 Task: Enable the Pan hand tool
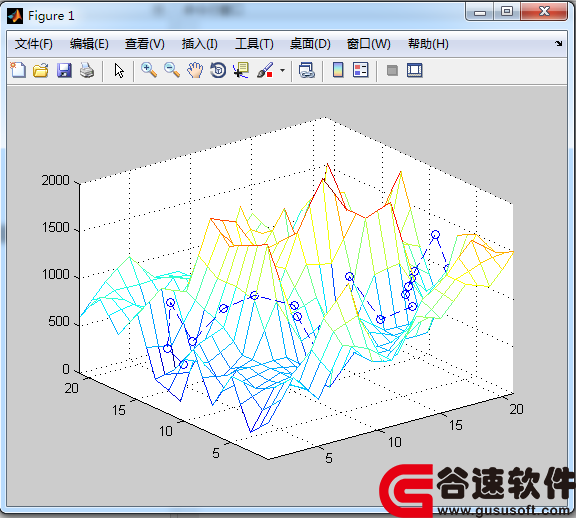point(195,70)
